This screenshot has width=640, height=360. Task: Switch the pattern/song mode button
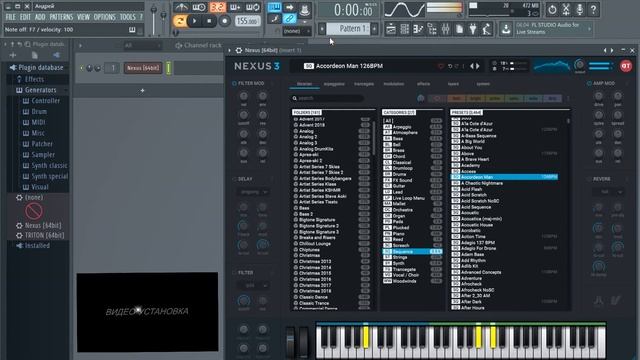(180, 21)
